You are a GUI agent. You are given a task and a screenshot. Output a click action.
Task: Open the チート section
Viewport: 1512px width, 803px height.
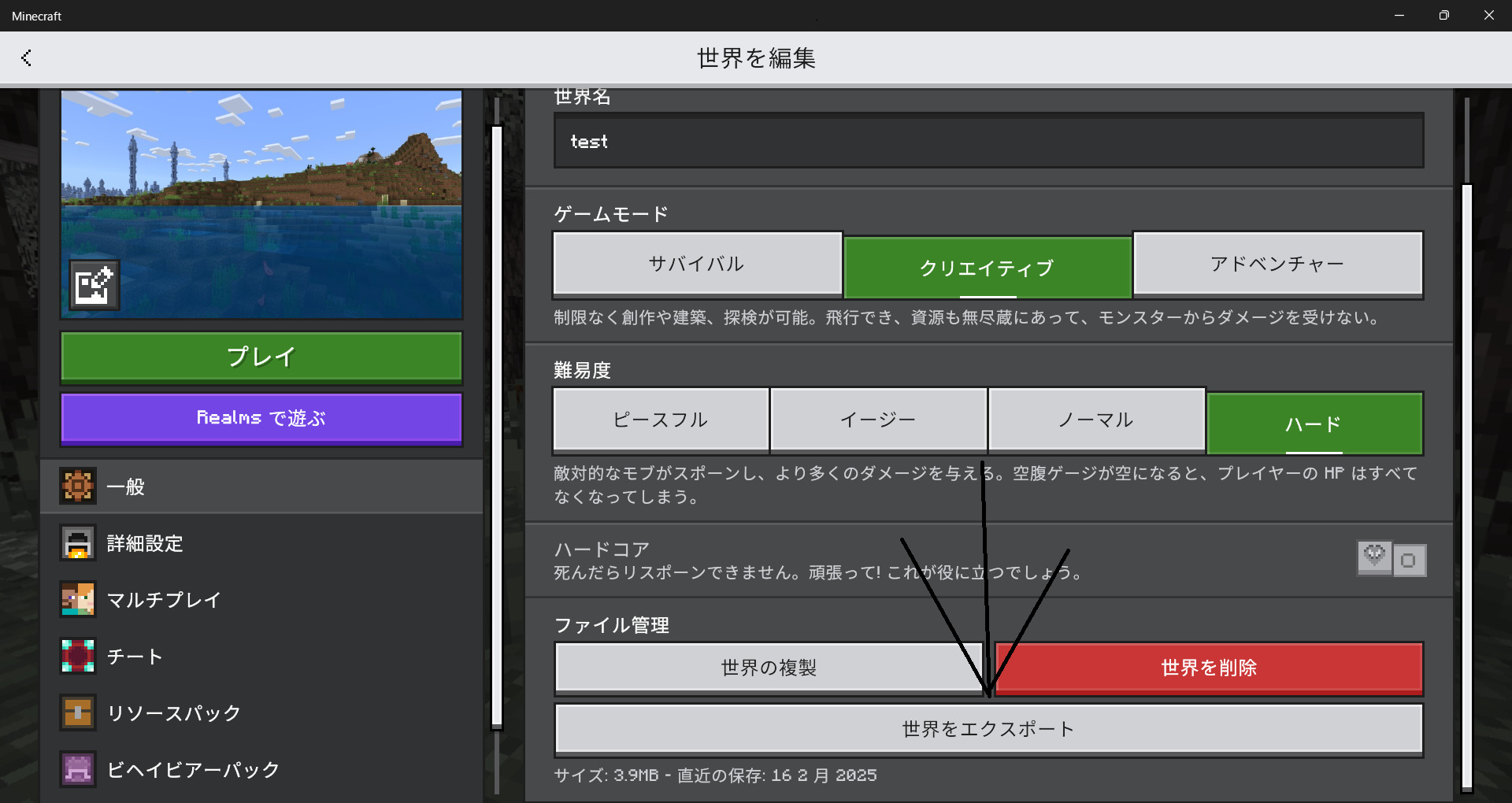pyautogui.click(x=261, y=657)
